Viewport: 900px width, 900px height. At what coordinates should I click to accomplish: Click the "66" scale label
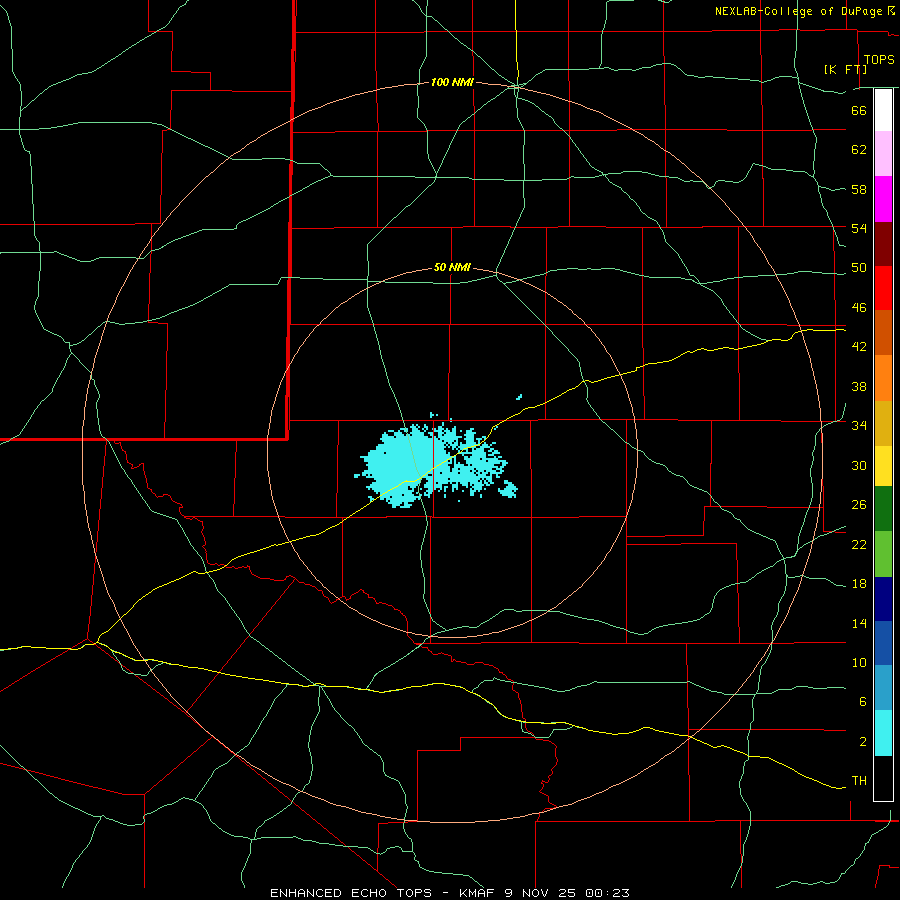859,110
